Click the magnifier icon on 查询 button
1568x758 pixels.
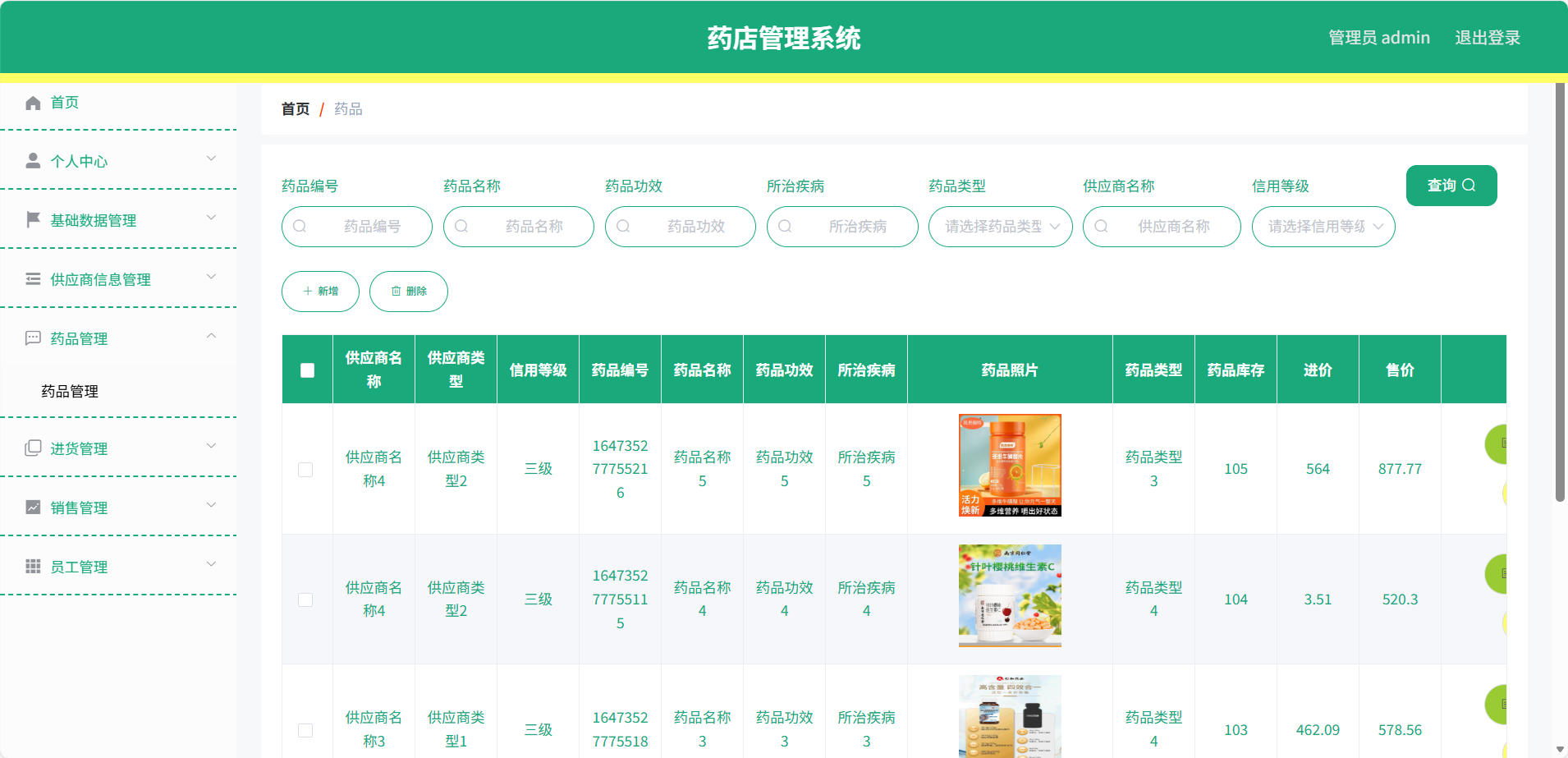[1469, 186]
